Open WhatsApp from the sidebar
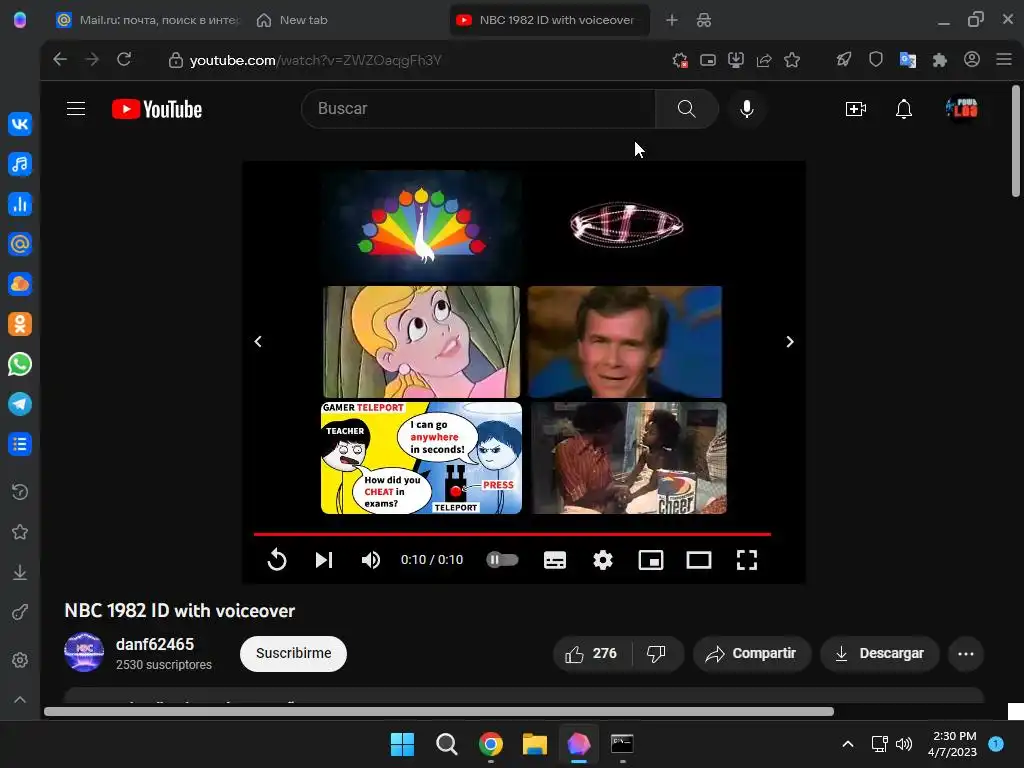 point(20,364)
